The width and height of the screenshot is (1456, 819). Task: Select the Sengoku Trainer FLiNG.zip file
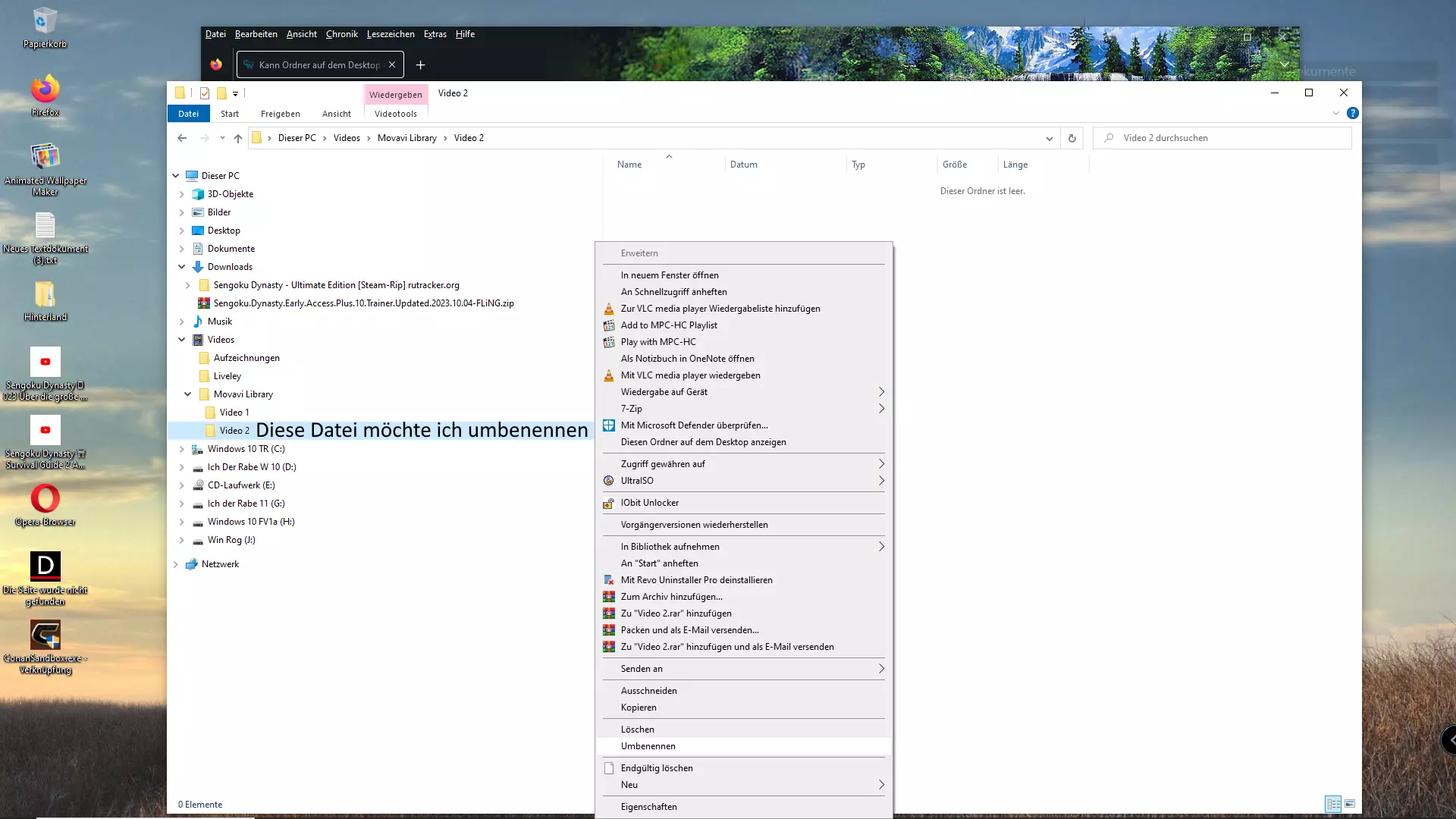click(x=363, y=303)
